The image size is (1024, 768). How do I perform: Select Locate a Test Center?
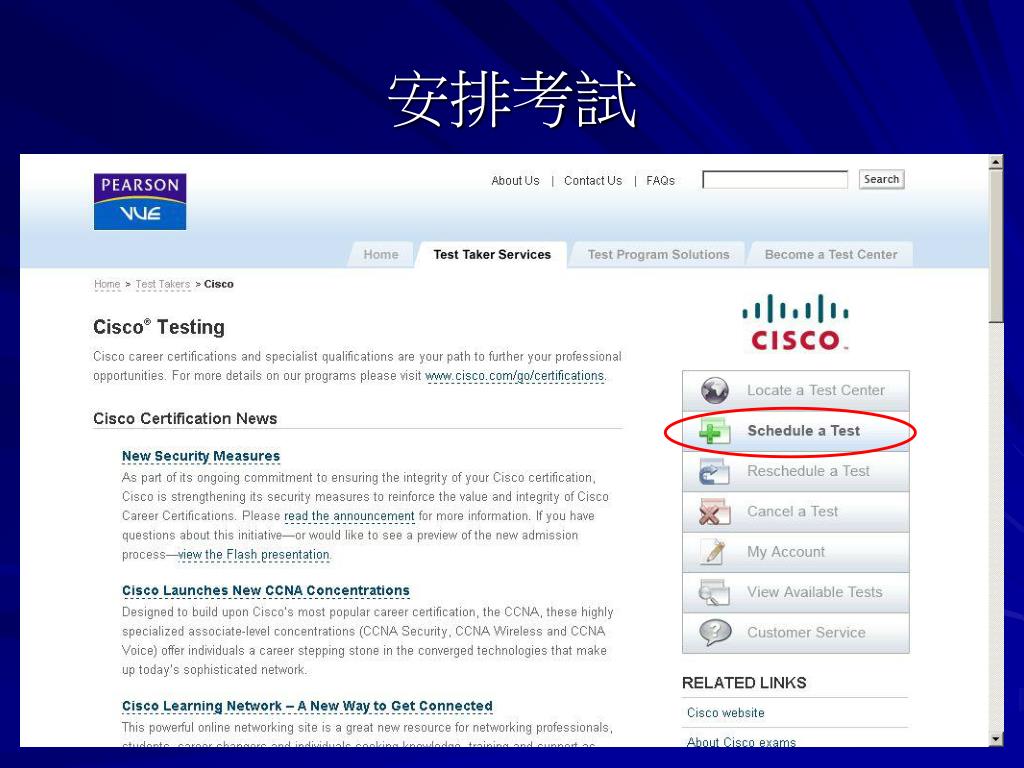click(x=795, y=391)
